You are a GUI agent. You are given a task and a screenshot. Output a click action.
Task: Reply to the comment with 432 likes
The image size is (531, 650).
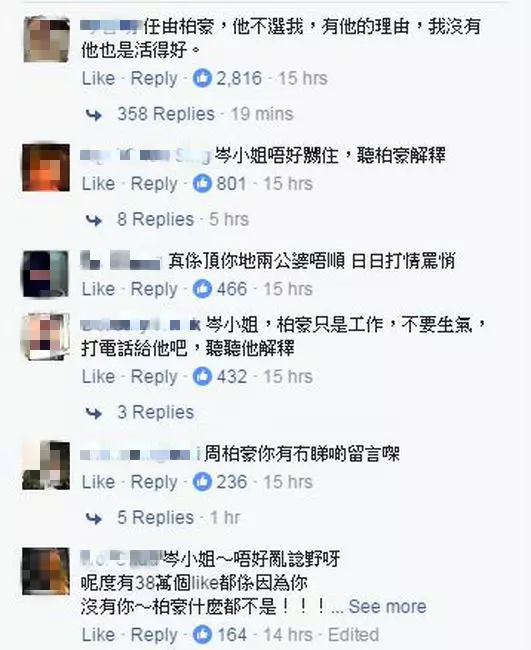click(x=154, y=376)
